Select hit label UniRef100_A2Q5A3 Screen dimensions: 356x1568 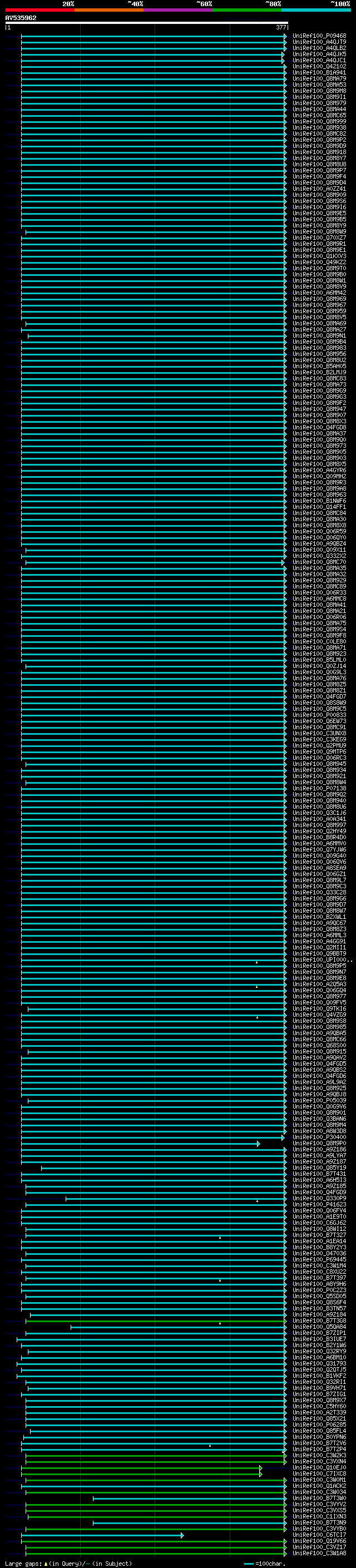[x=319, y=985]
